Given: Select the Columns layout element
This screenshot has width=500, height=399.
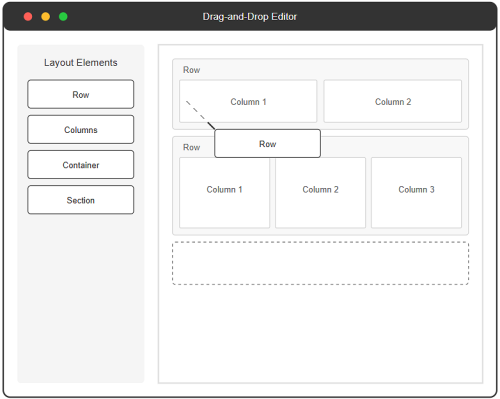Looking at the screenshot, I should click(81, 130).
